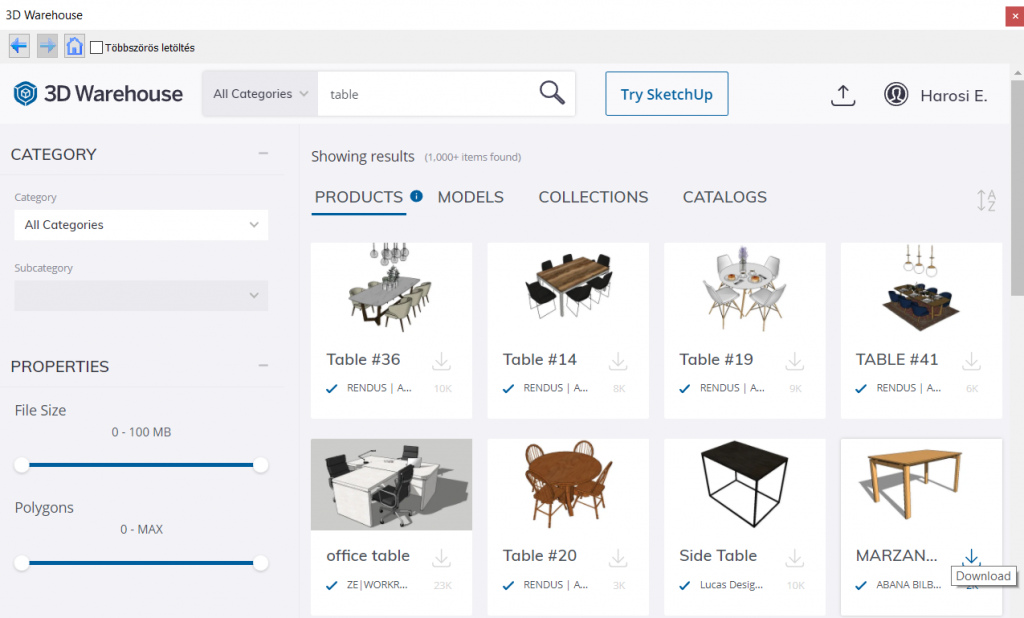The height and width of the screenshot is (618, 1024).
Task: Download the Table #36 model
Action: click(x=441, y=361)
